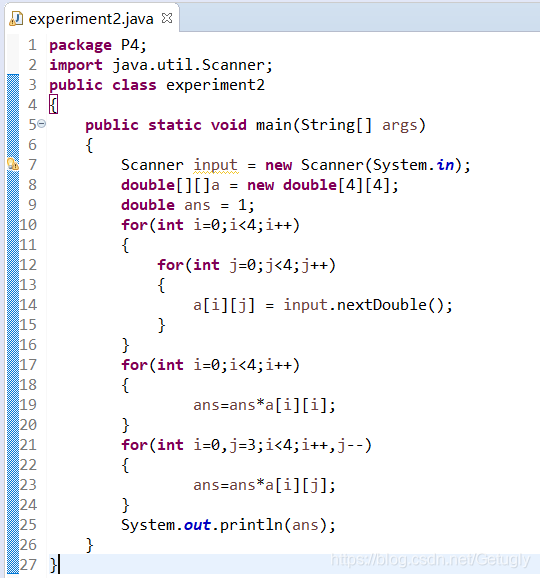Click 'java.util.Scanner' import text
Viewport: 540px width, 578px height.
188,65
